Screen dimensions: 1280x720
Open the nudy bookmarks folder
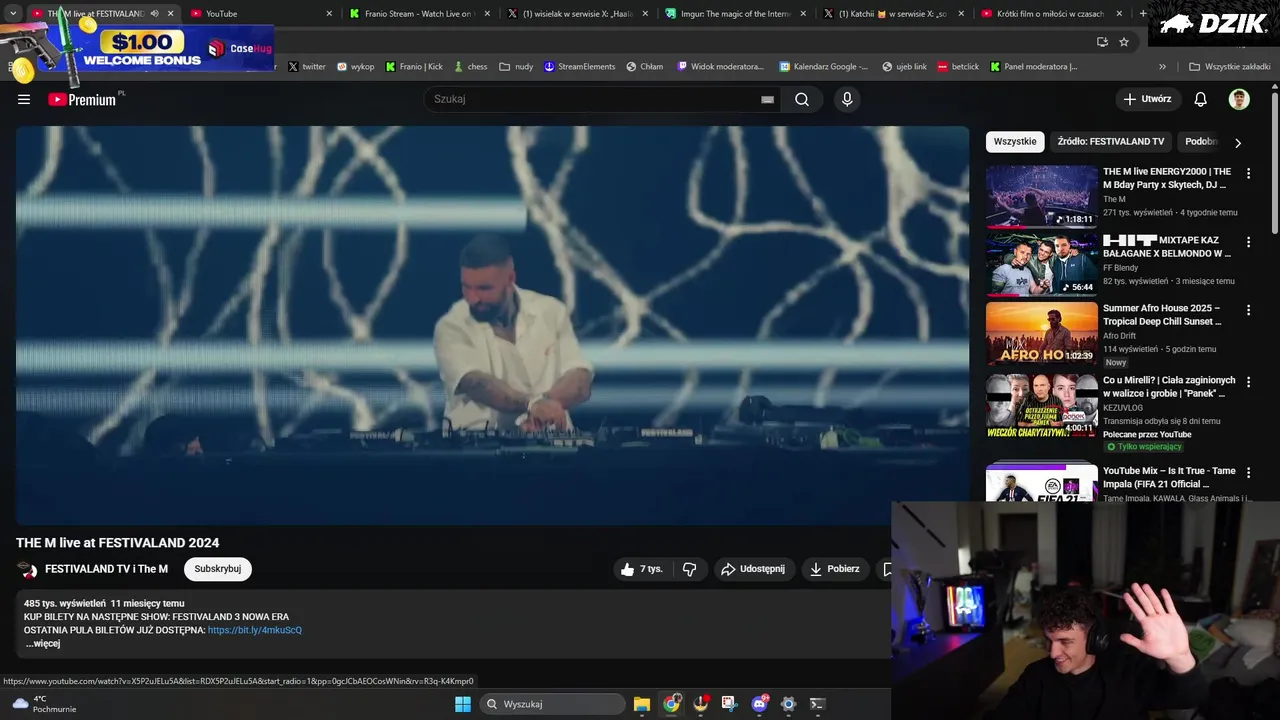point(516,67)
